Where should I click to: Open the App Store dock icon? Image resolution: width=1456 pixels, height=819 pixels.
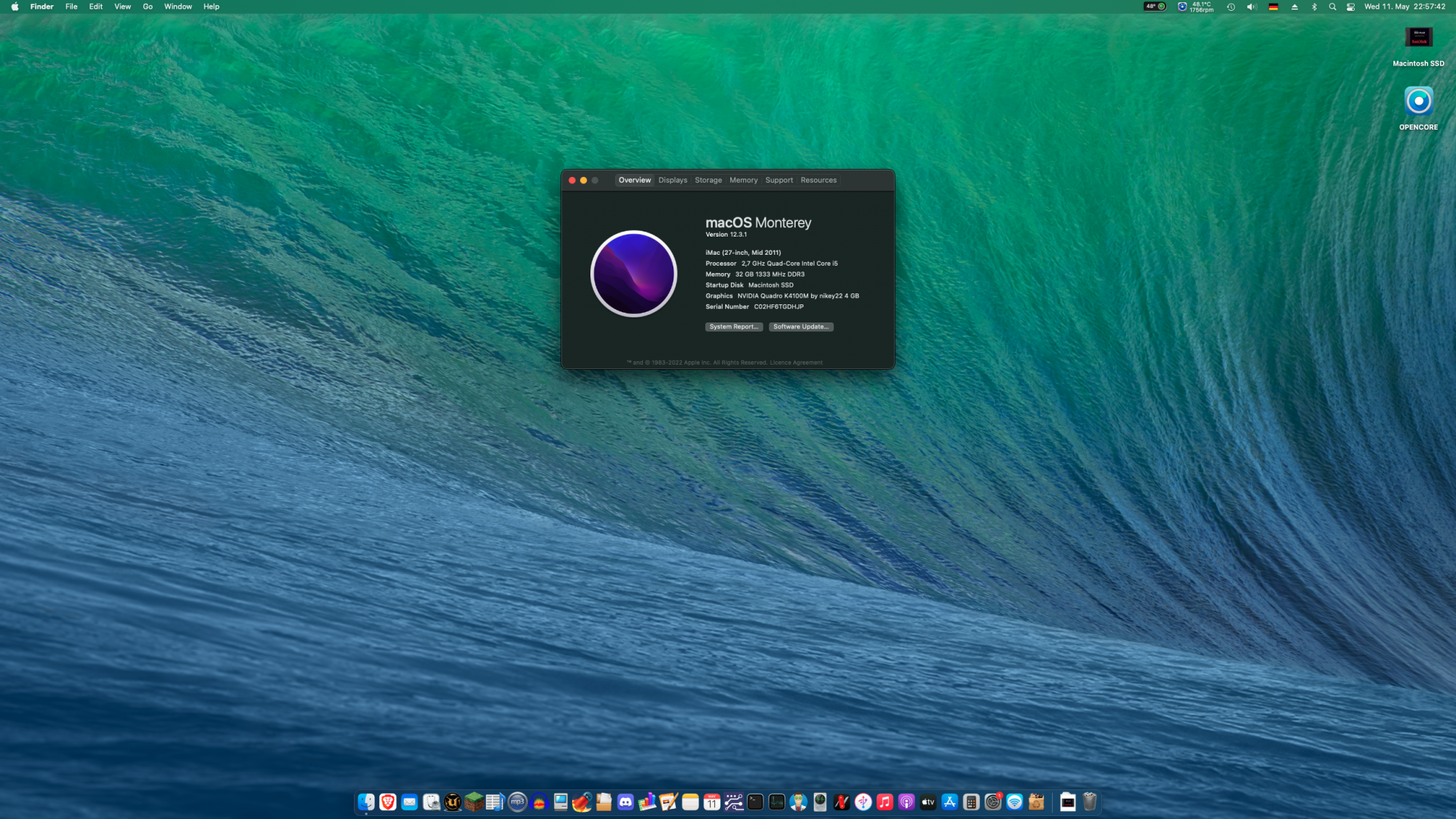coord(949,802)
